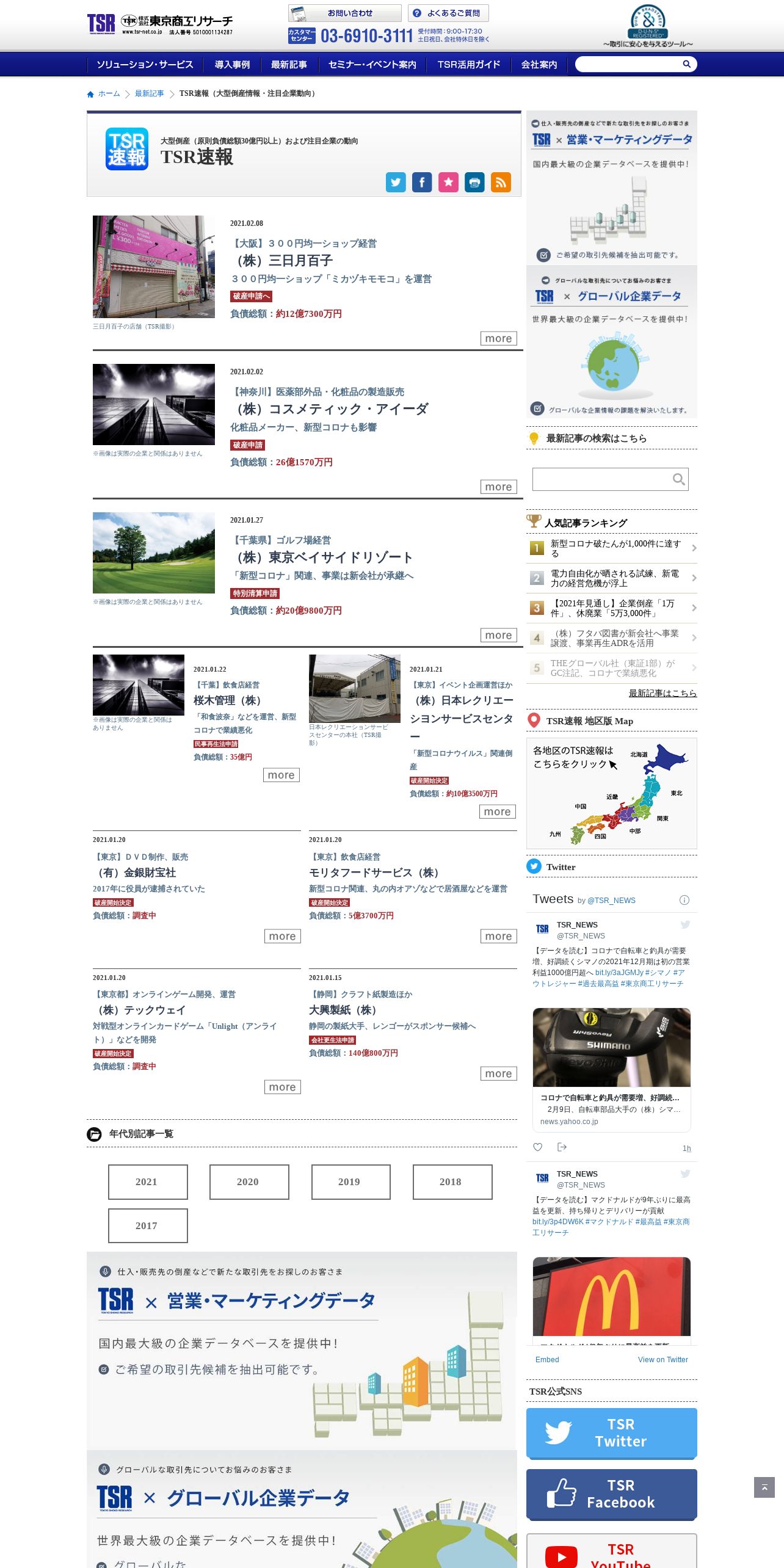784x1568 pixels.
Task: Click the Japan regional map image
Action: [x=612, y=793]
